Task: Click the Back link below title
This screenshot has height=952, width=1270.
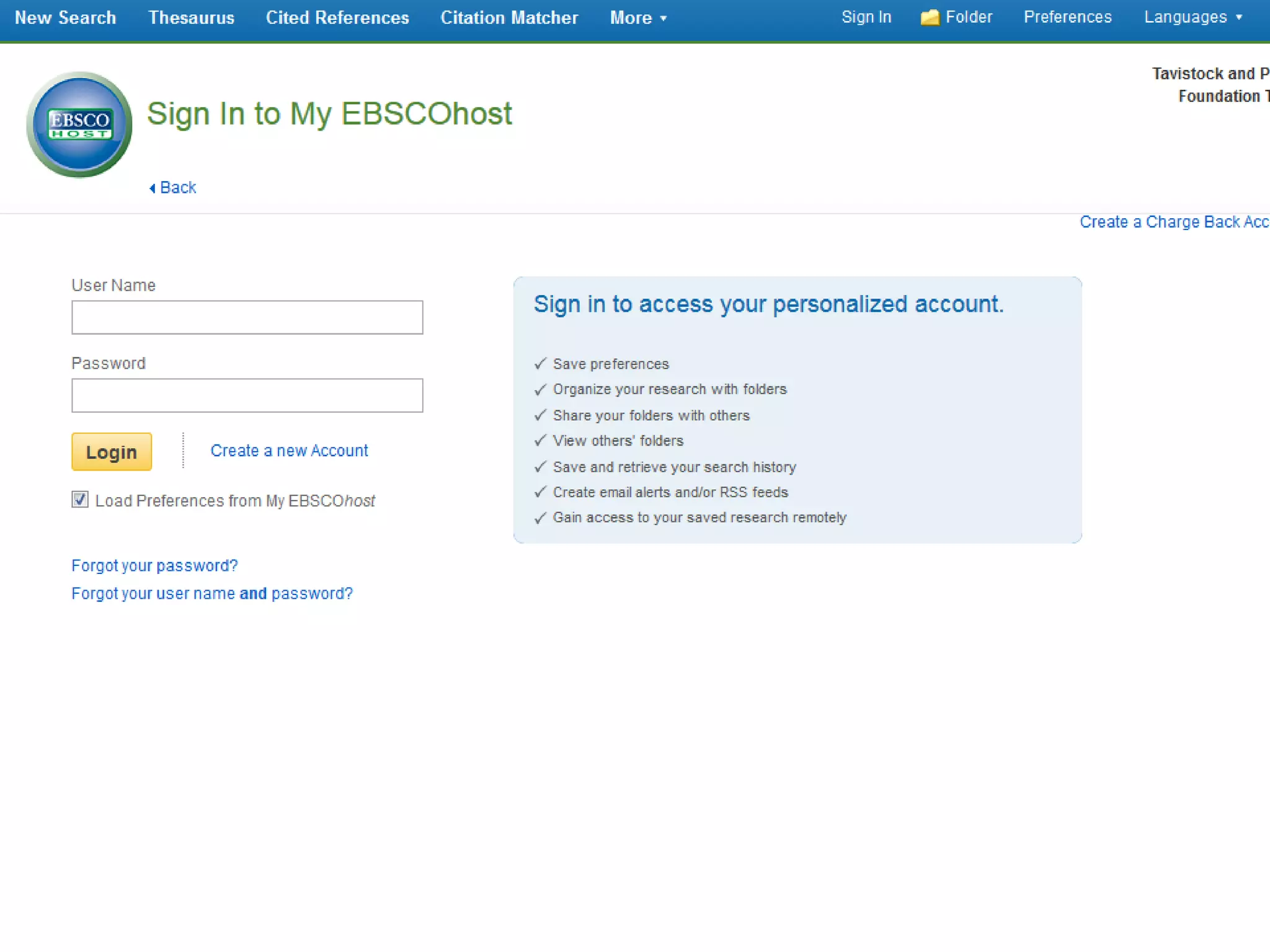Action: pos(178,188)
